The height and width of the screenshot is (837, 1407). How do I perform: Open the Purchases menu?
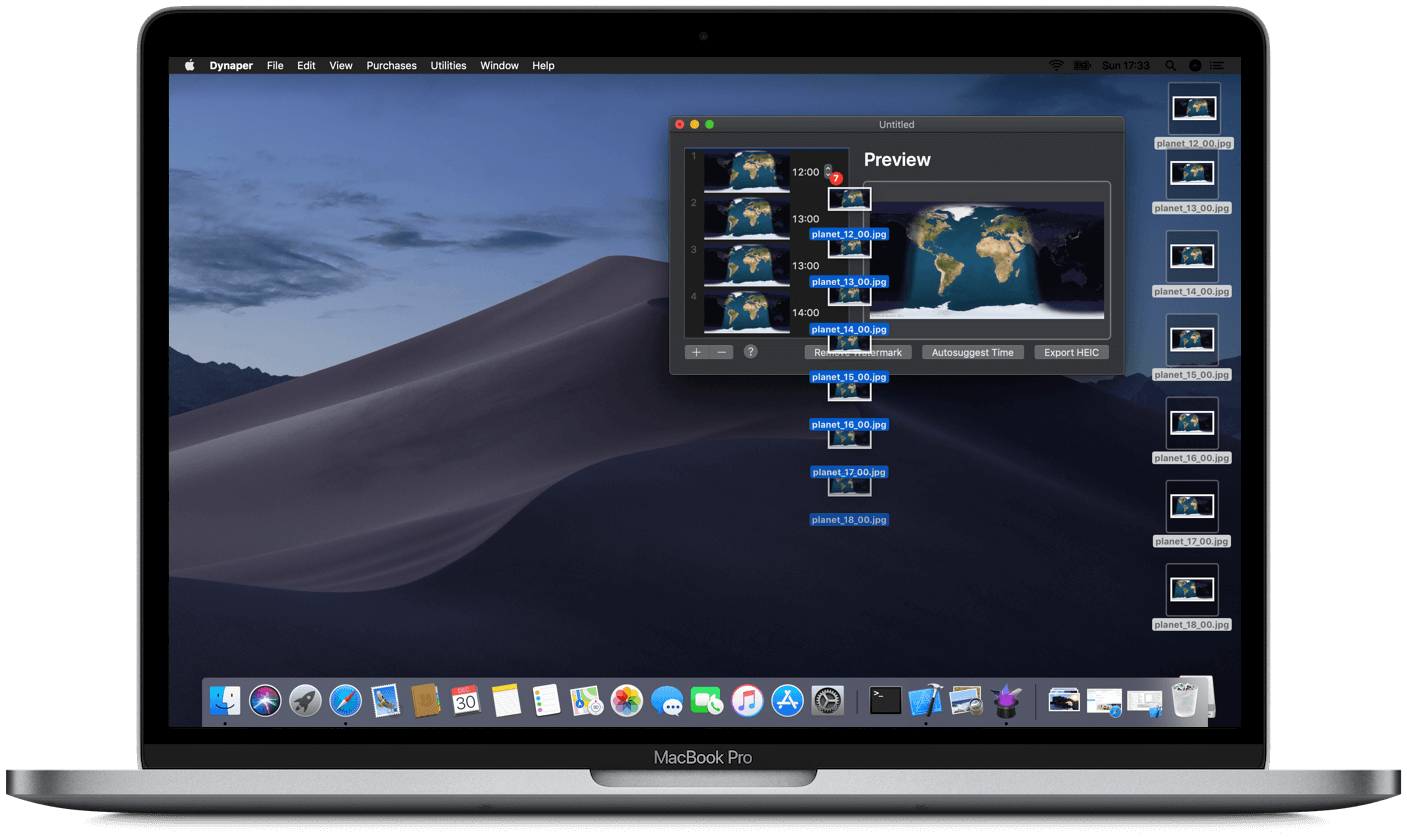(x=391, y=65)
